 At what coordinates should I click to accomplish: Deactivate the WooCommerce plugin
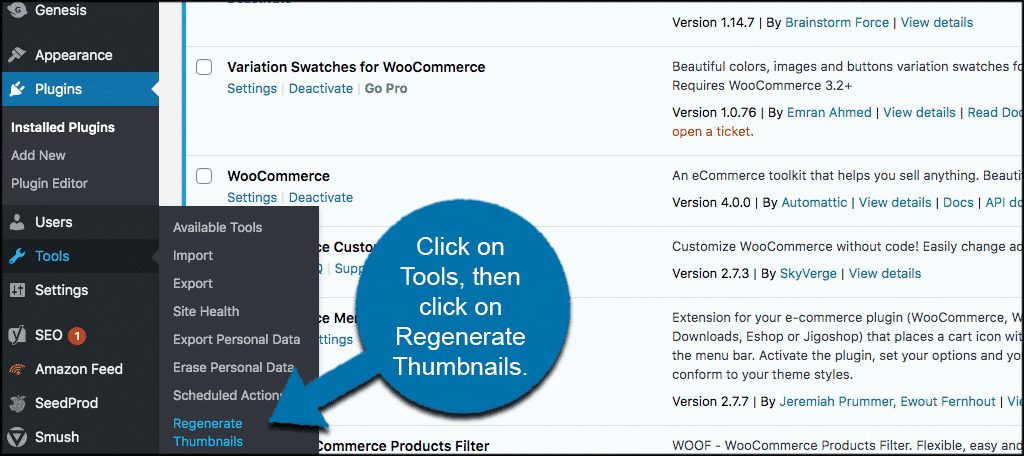click(321, 197)
